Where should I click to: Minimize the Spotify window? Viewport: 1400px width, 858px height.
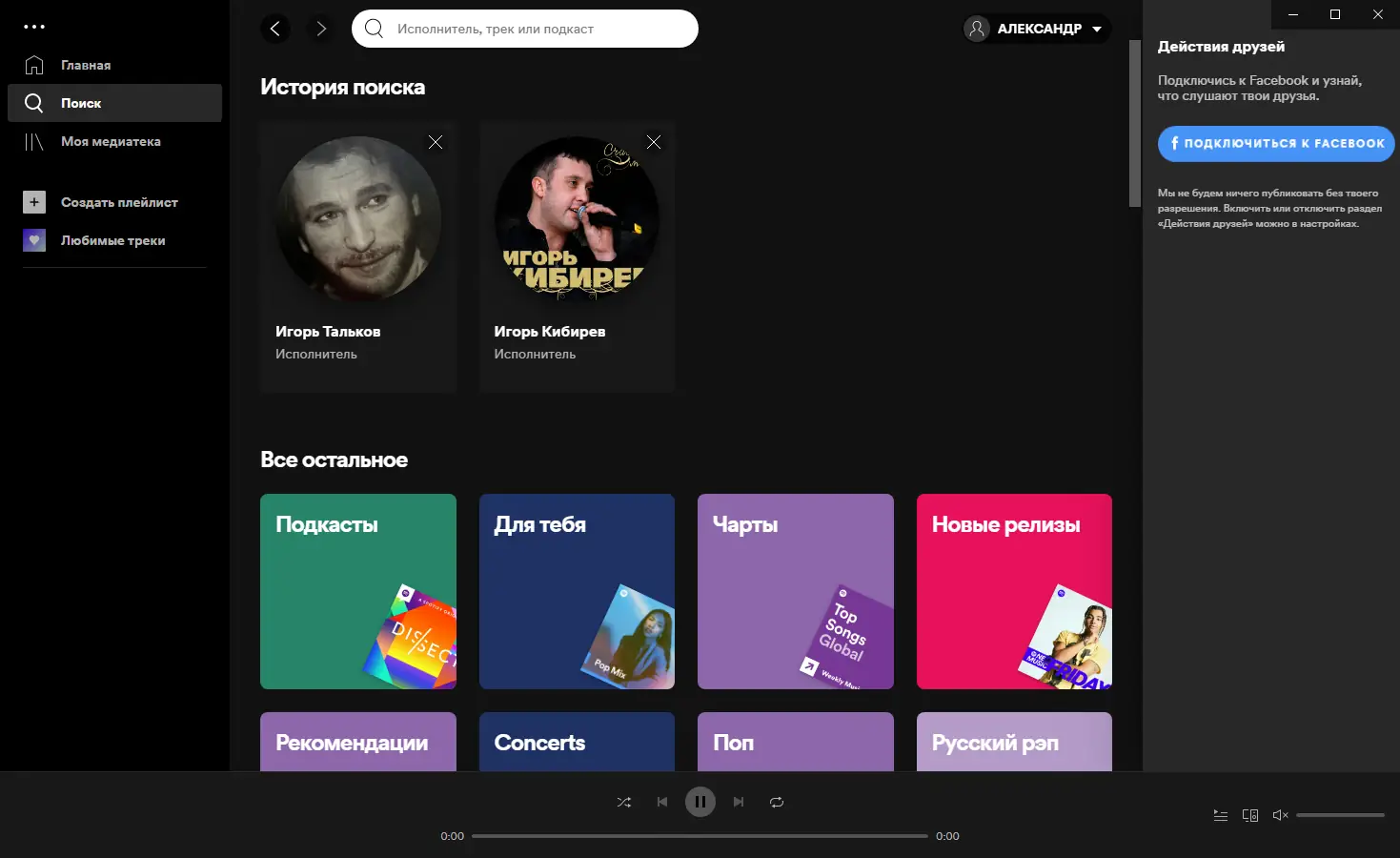pyautogui.click(x=1293, y=14)
